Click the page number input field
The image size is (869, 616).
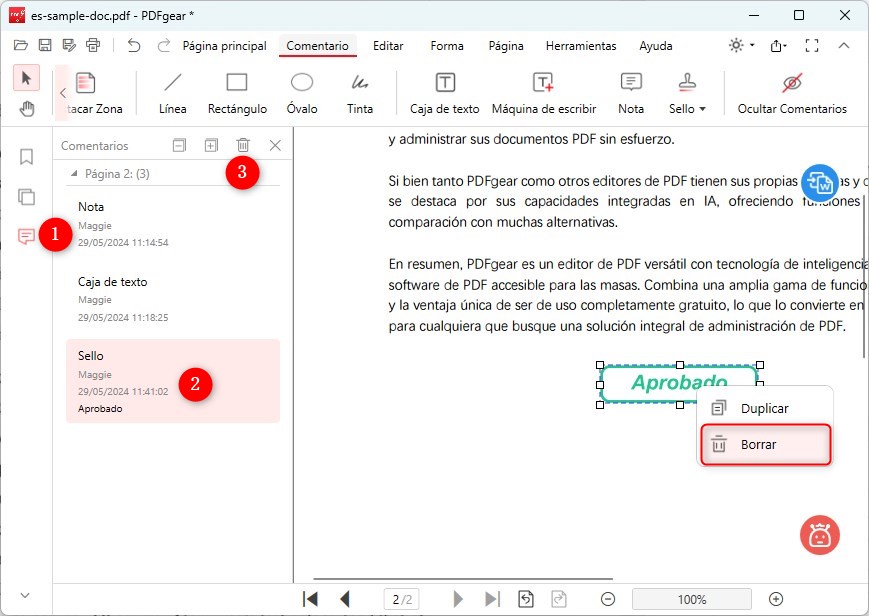pyautogui.click(x=401, y=598)
